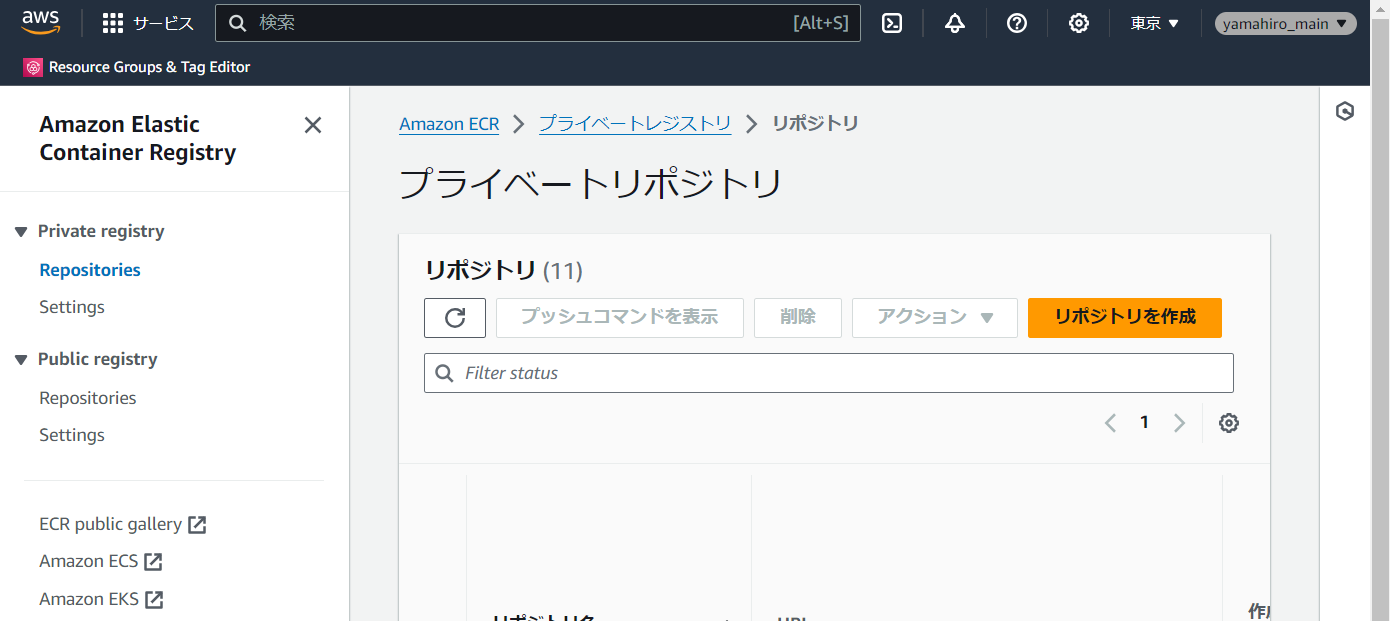Open table display preferences gear

[x=1229, y=422]
